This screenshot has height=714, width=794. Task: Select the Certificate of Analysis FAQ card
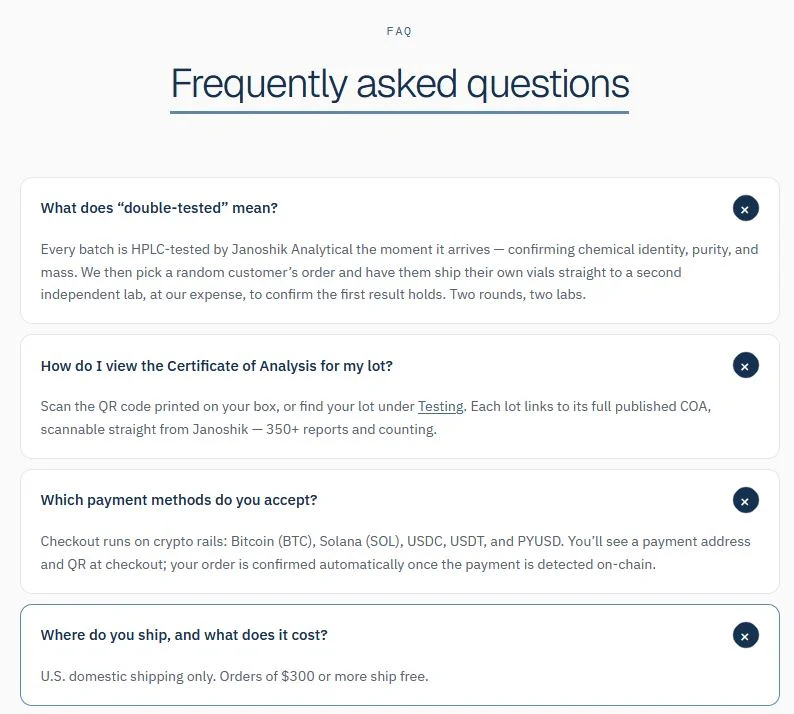[x=400, y=396]
